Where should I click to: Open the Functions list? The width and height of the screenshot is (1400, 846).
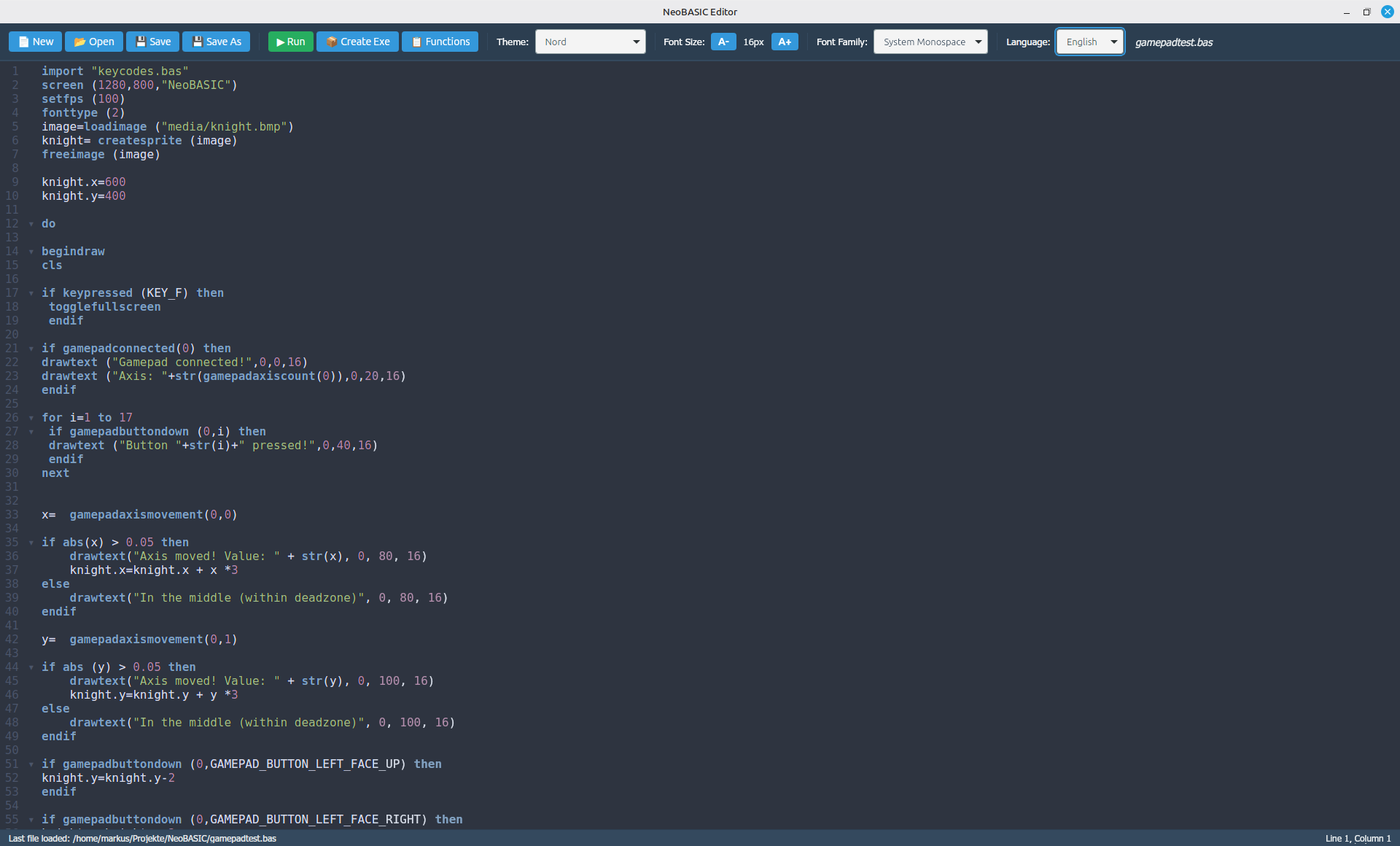click(440, 42)
